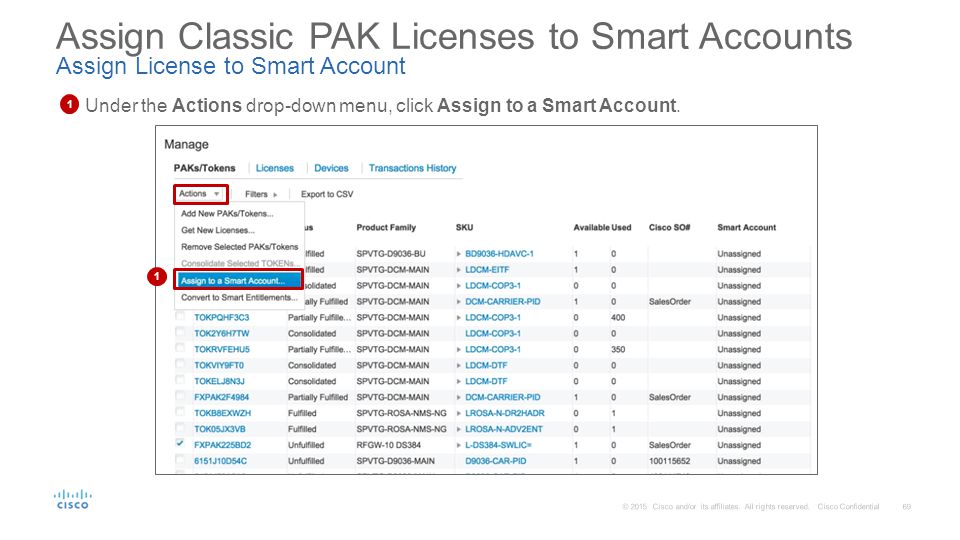Expand DCM-CARRIER-PID arrow in FXPAK2F4984 row
This screenshot has width=960, height=540.
tap(459, 397)
